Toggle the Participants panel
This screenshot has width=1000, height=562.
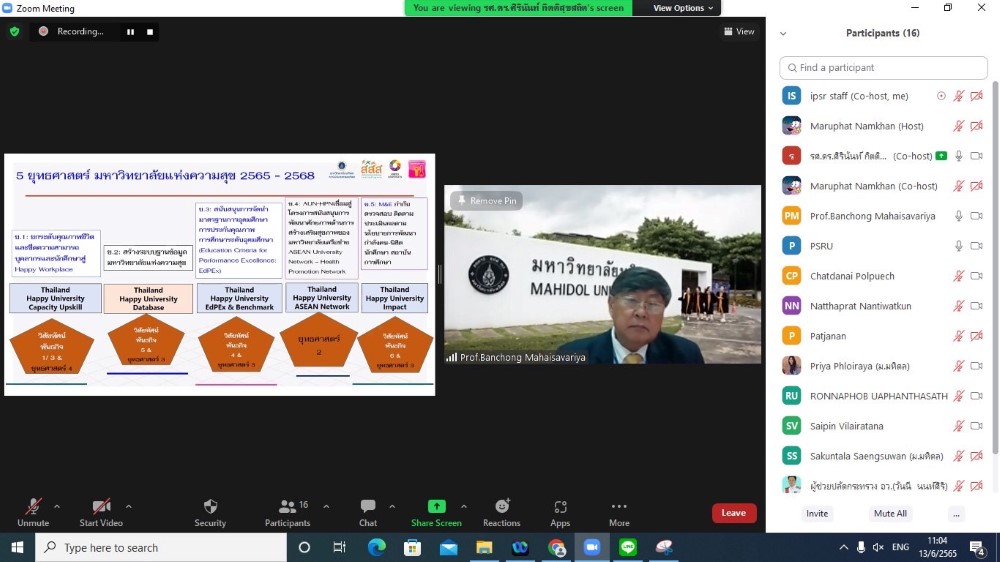pyautogui.click(x=287, y=507)
